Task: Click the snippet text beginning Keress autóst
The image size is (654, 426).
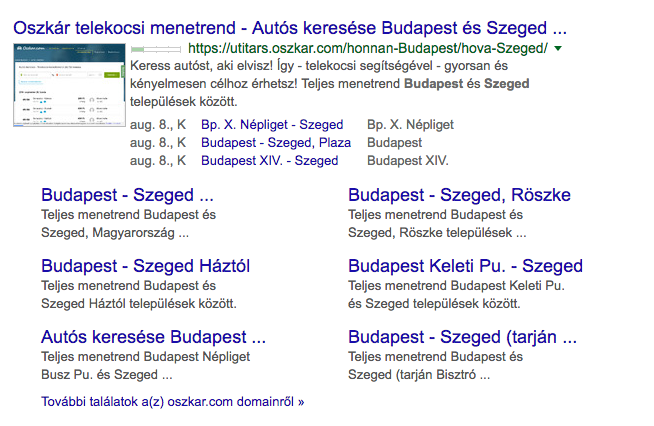Action: [330, 84]
